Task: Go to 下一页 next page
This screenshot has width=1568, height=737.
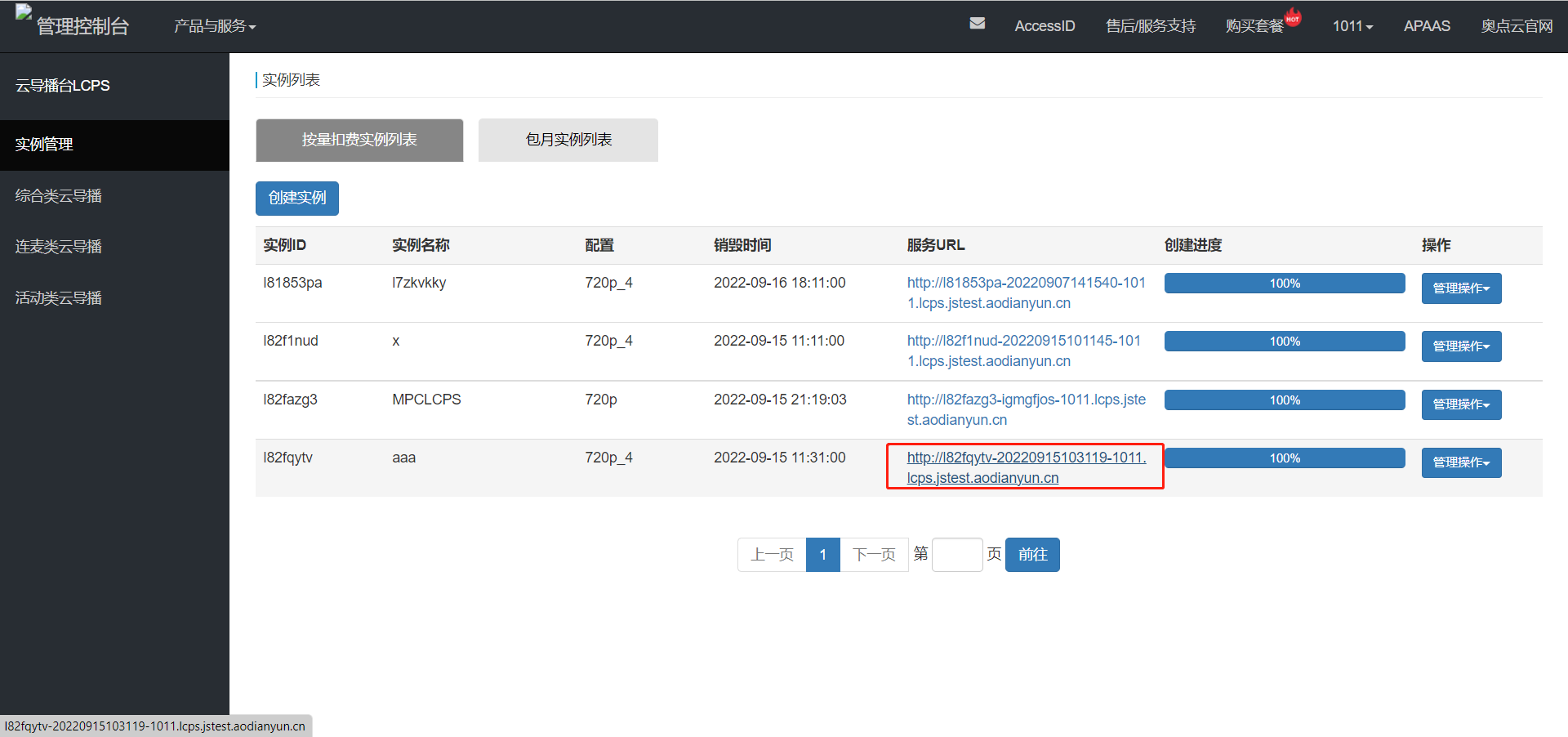Action: [874, 555]
